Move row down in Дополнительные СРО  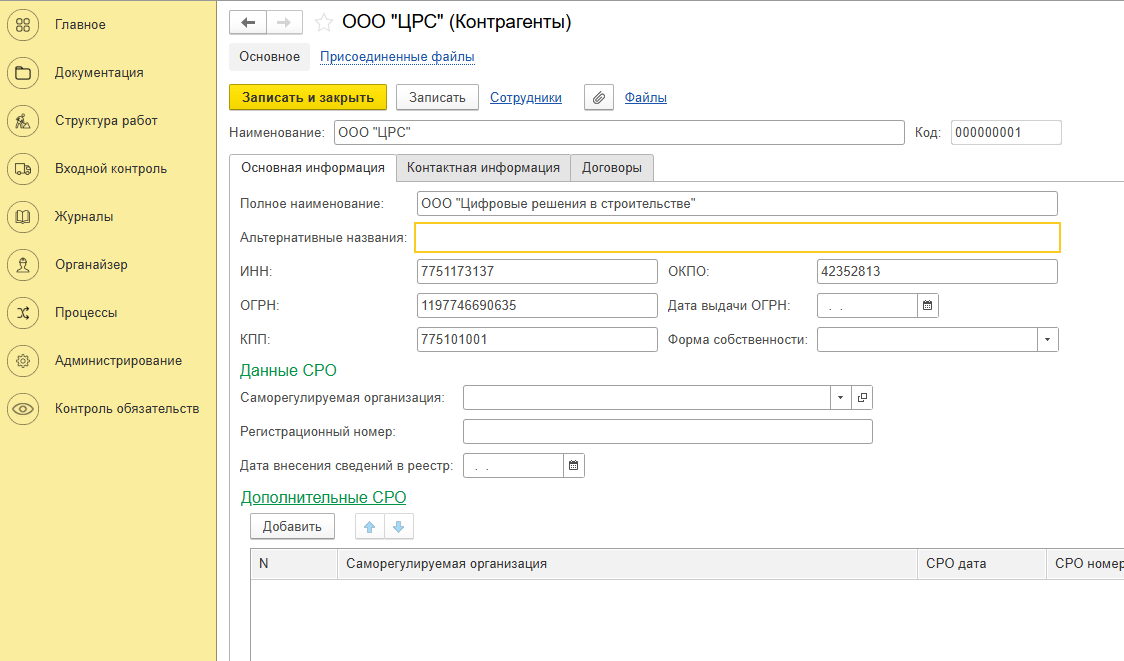[398, 527]
